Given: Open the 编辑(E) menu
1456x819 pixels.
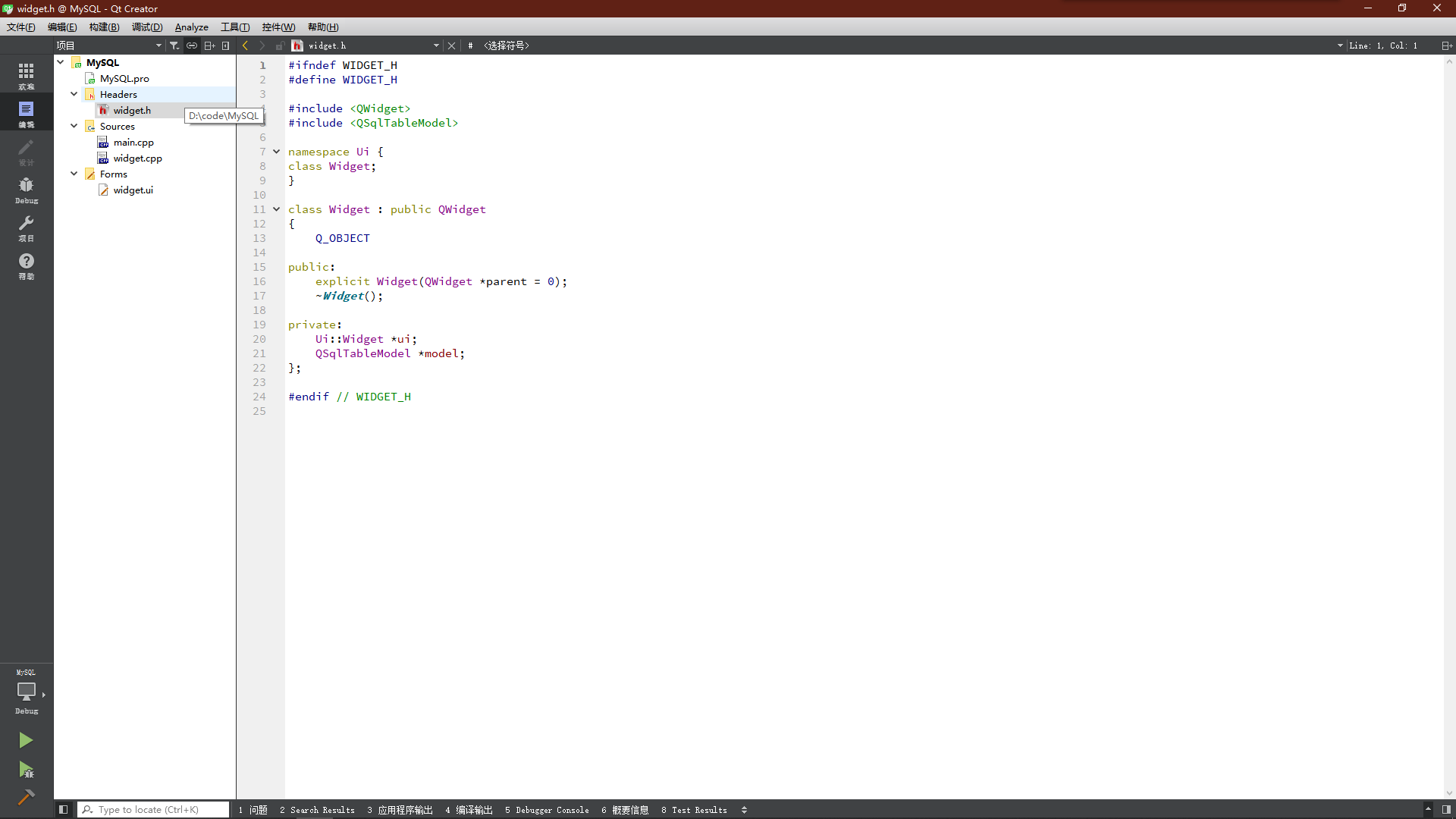Looking at the screenshot, I should (x=62, y=27).
